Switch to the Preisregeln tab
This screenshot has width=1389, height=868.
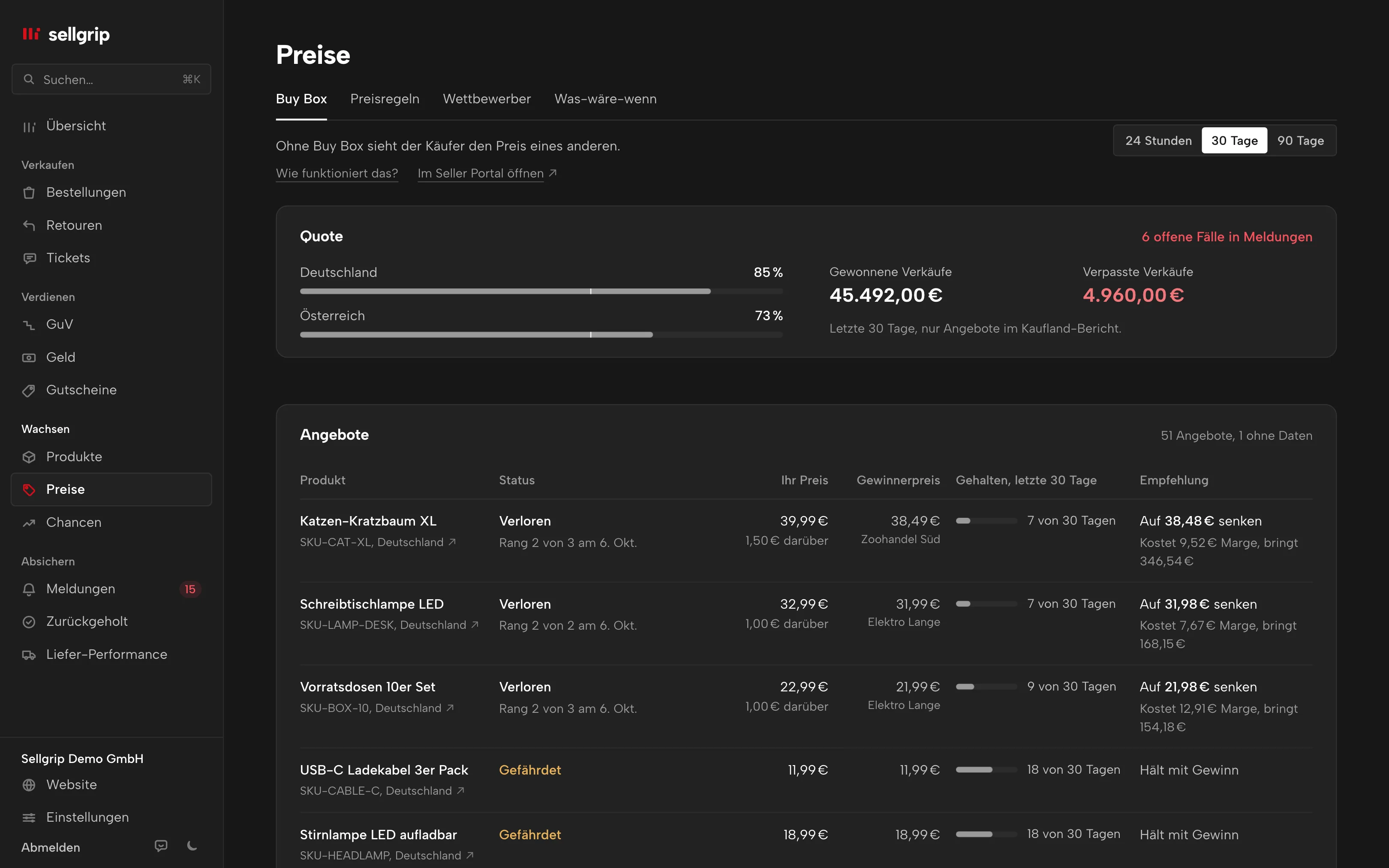(x=385, y=99)
